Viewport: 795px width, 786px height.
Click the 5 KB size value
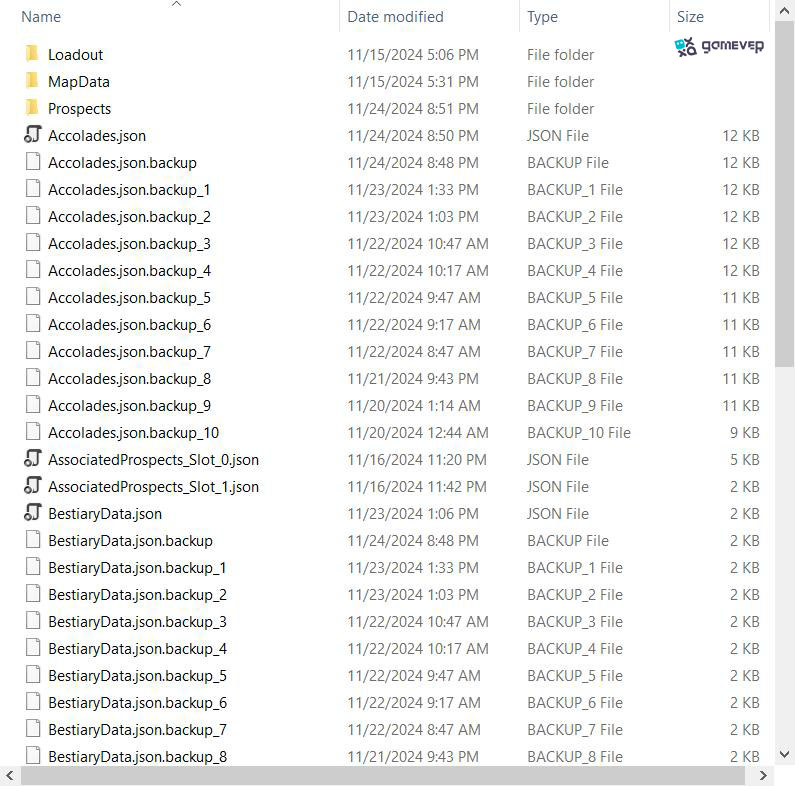click(x=744, y=459)
